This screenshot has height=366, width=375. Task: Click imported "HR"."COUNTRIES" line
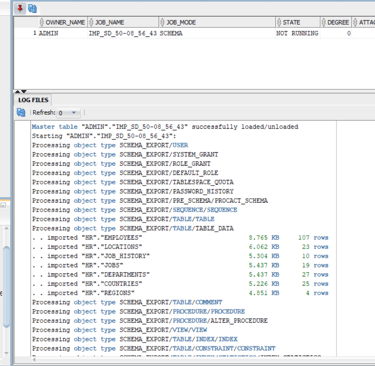[x=180, y=284]
